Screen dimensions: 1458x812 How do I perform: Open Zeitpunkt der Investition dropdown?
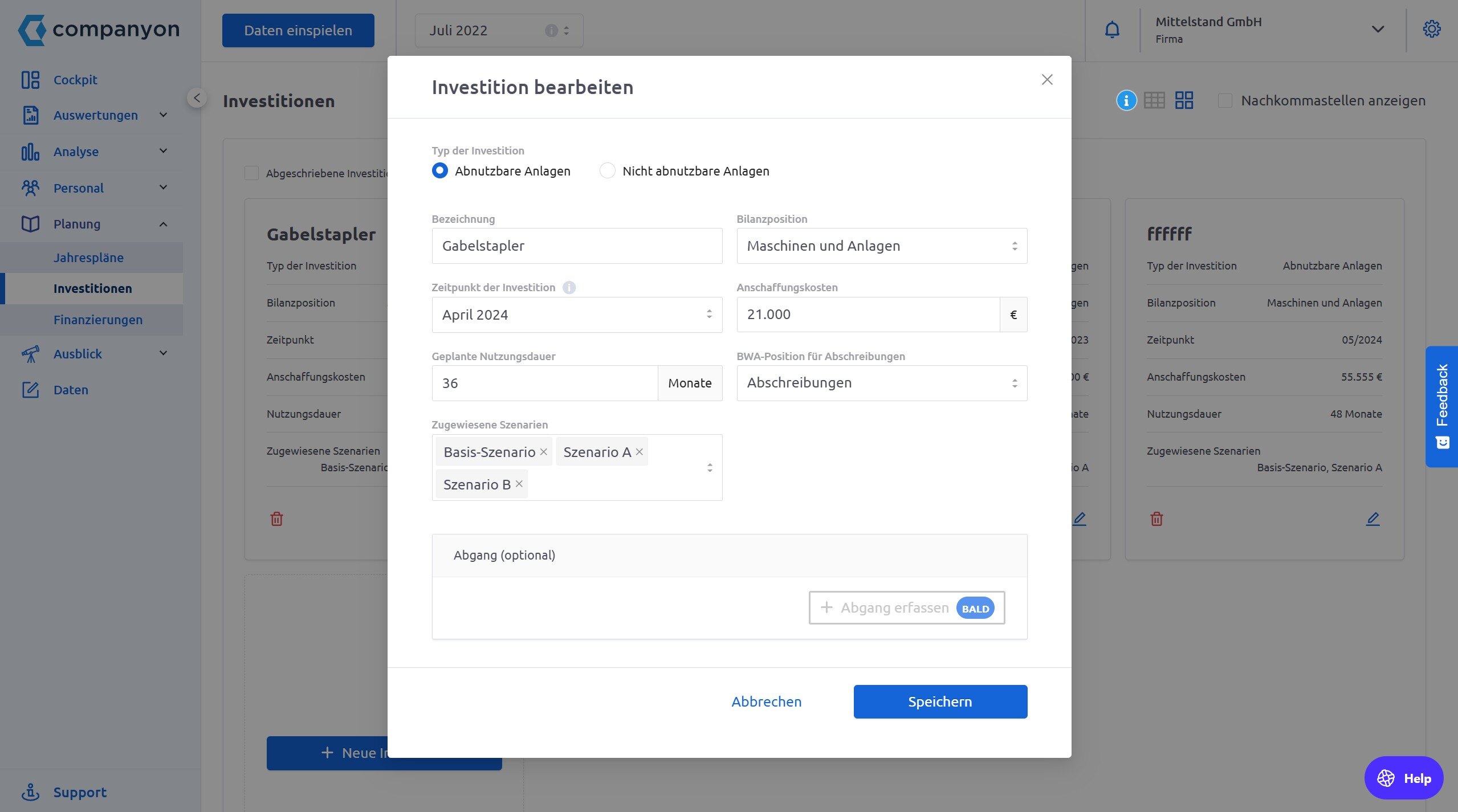[577, 315]
